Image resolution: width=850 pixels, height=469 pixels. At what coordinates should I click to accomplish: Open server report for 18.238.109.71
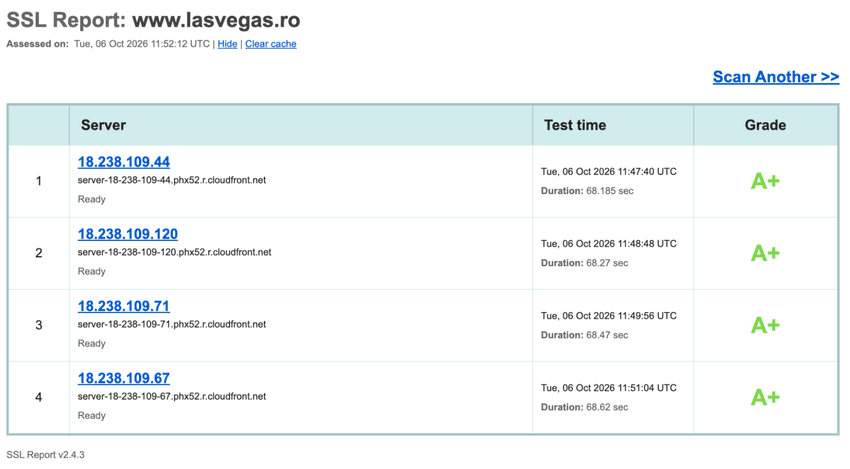point(124,306)
